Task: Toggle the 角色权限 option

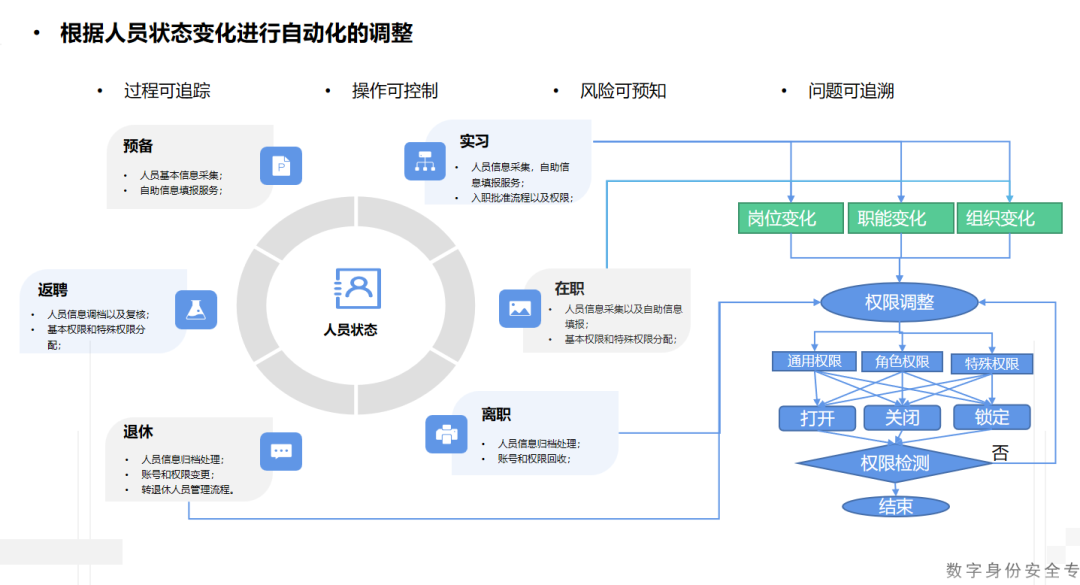Action: [903, 363]
